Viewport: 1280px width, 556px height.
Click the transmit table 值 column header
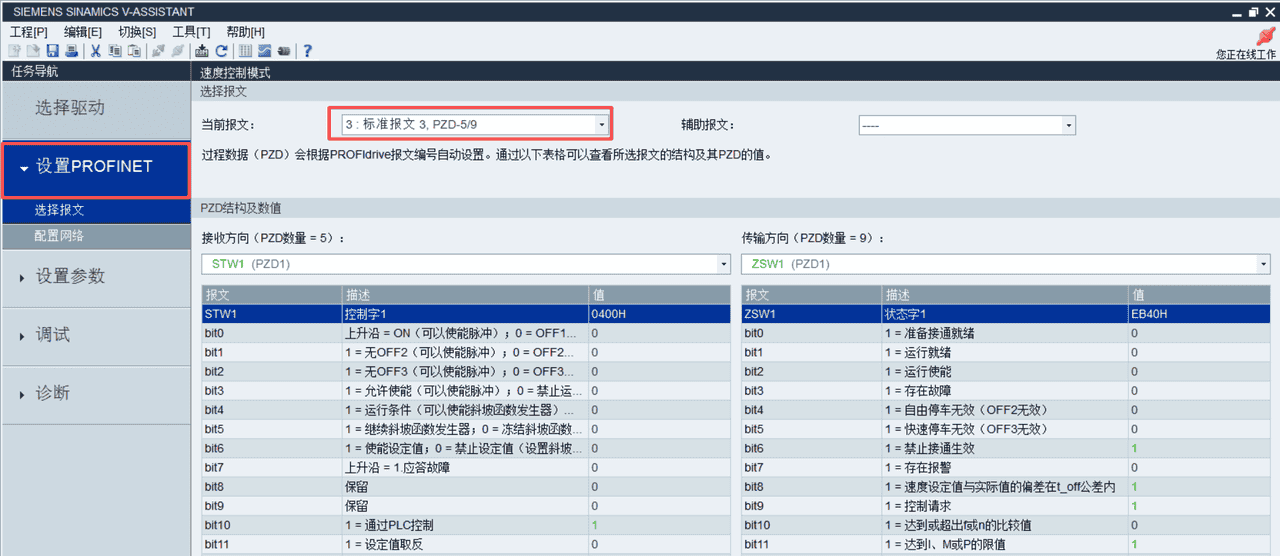click(x=1199, y=295)
